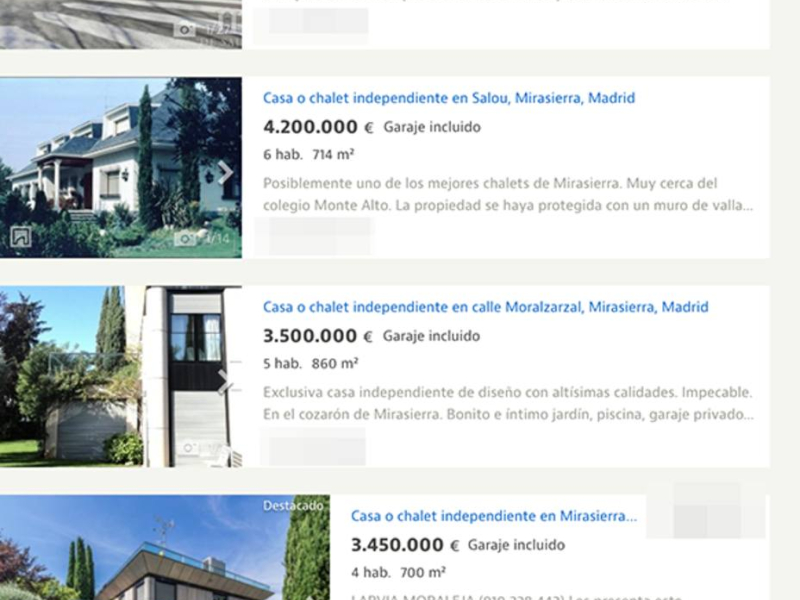800x600 pixels.
Task: Open floor plan icon on Salou chalet photo
Action: coord(21,237)
